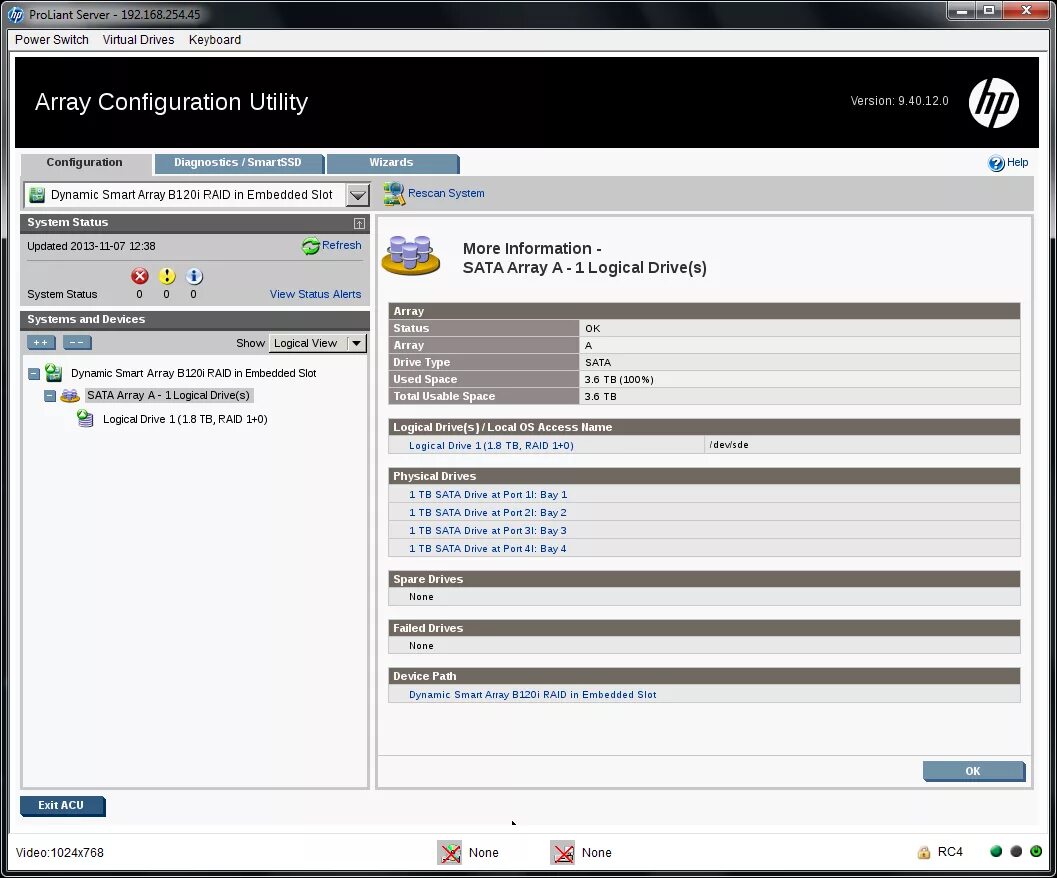
Task: Click the '3.6 TB (100%)' used space value
Action: (619, 380)
